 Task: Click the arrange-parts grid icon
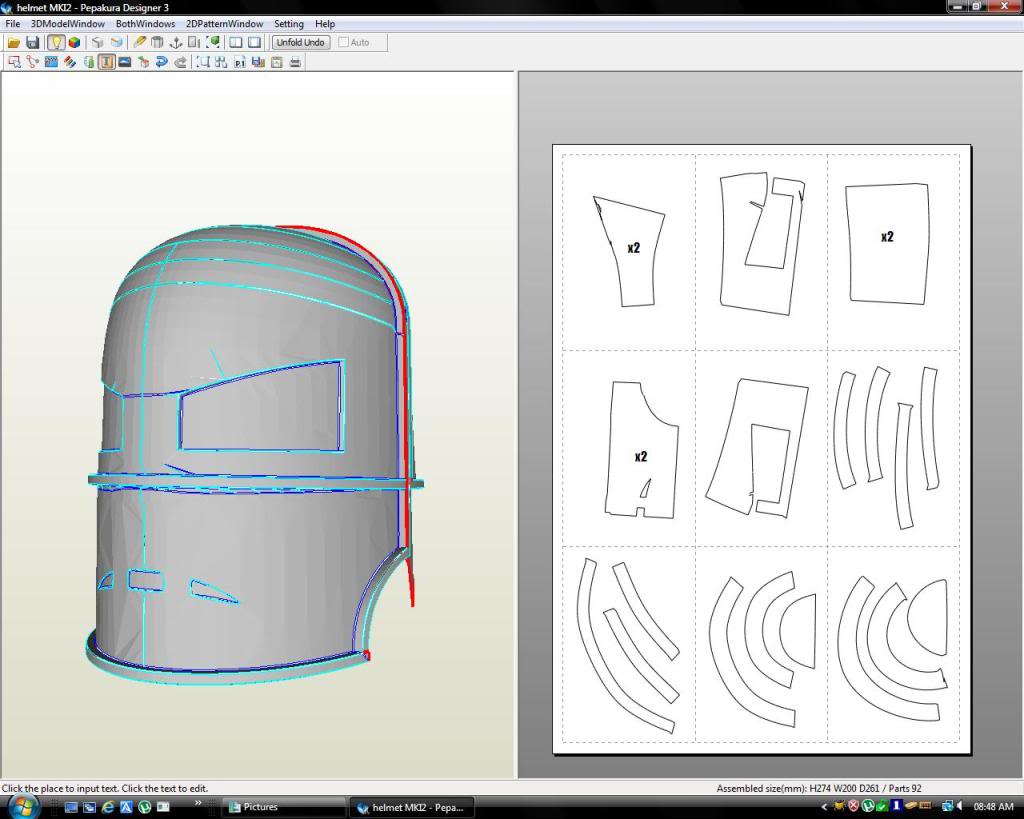(221, 62)
